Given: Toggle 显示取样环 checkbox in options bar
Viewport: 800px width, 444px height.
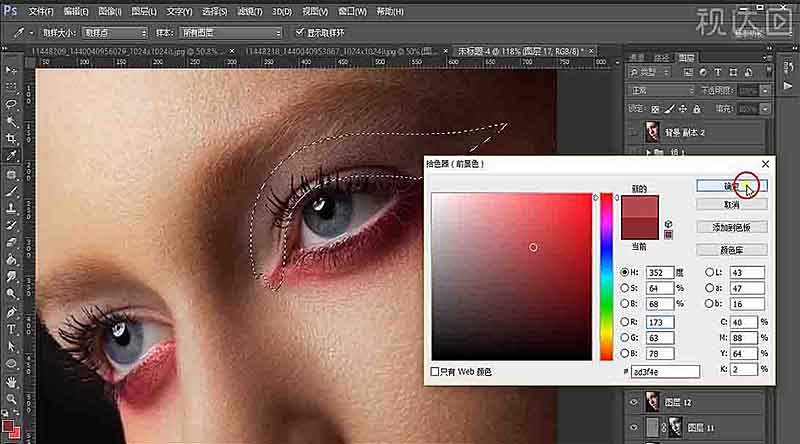Looking at the screenshot, I should [299, 32].
